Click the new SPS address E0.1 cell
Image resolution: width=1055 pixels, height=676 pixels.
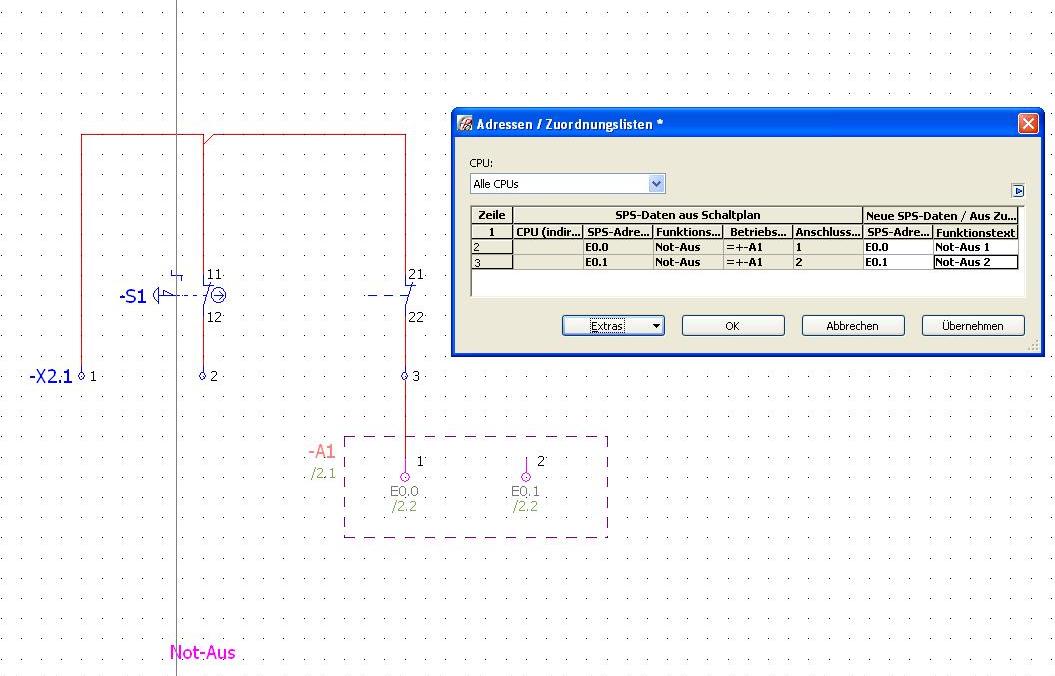click(x=898, y=262)
